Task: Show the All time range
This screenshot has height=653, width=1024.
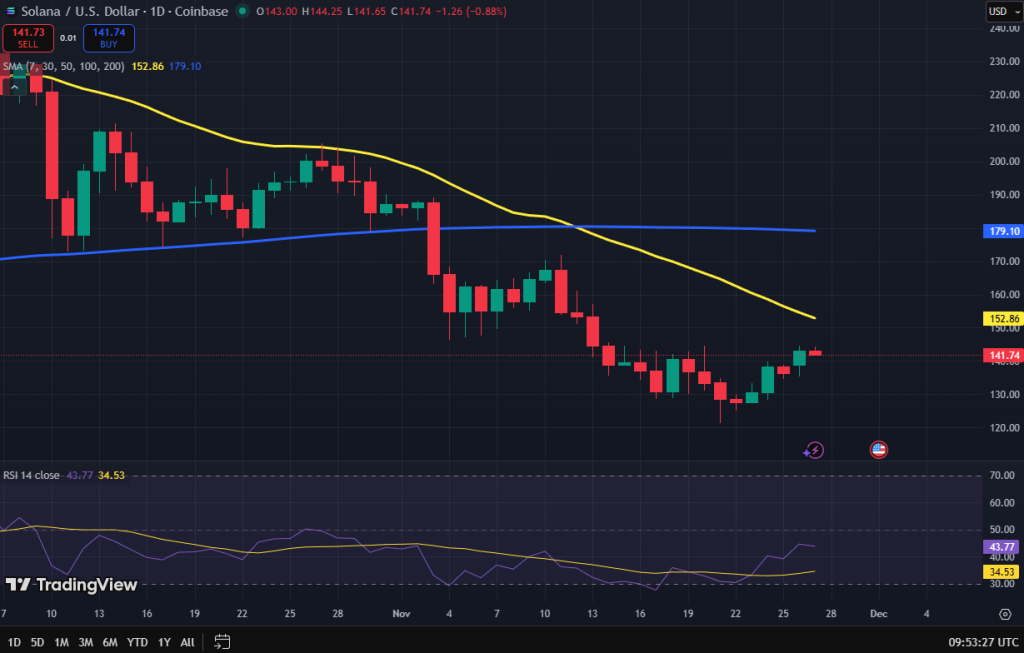Action: tap(187, 642)
